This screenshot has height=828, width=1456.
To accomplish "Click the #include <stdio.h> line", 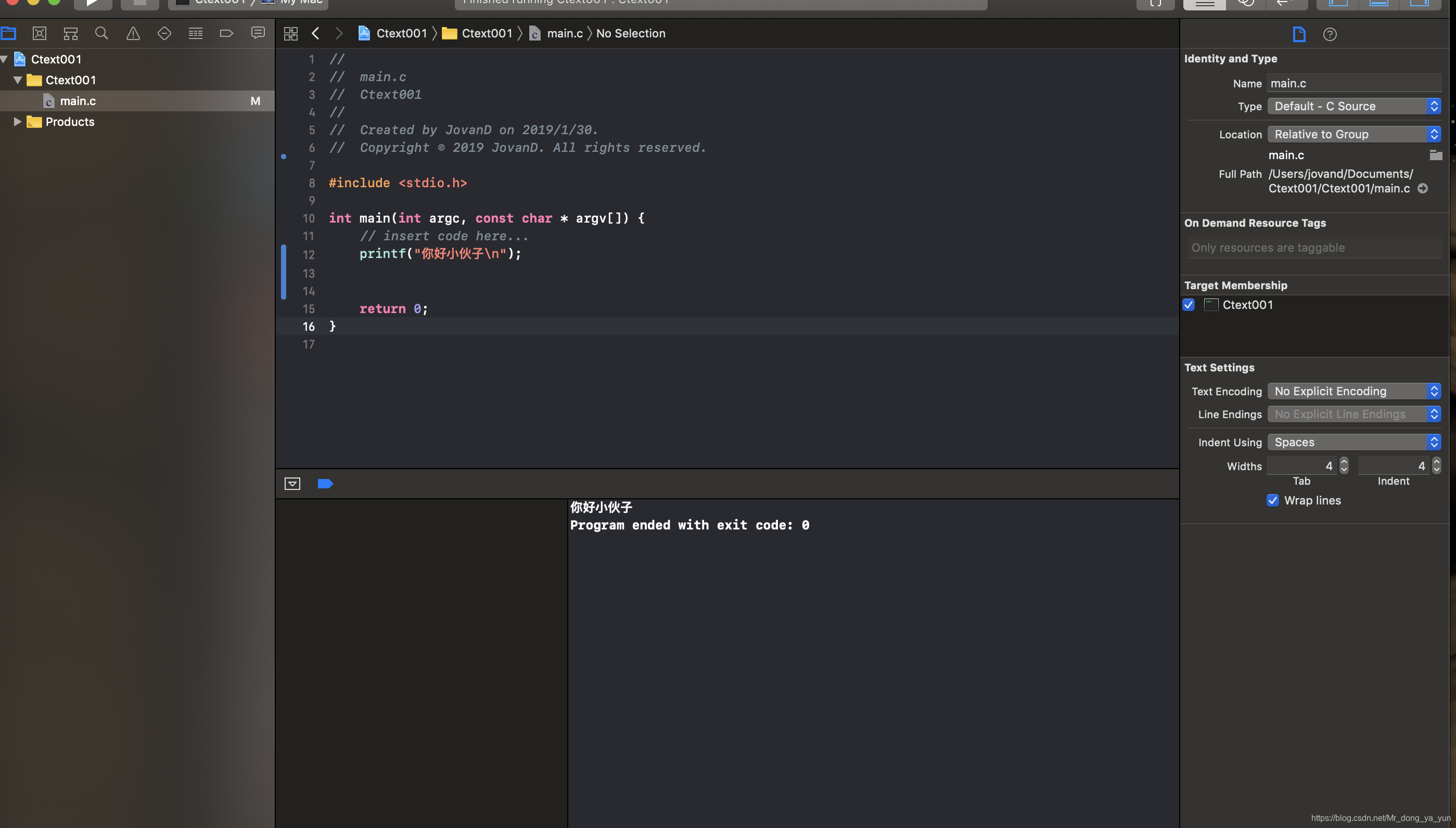I will point(398,183).
